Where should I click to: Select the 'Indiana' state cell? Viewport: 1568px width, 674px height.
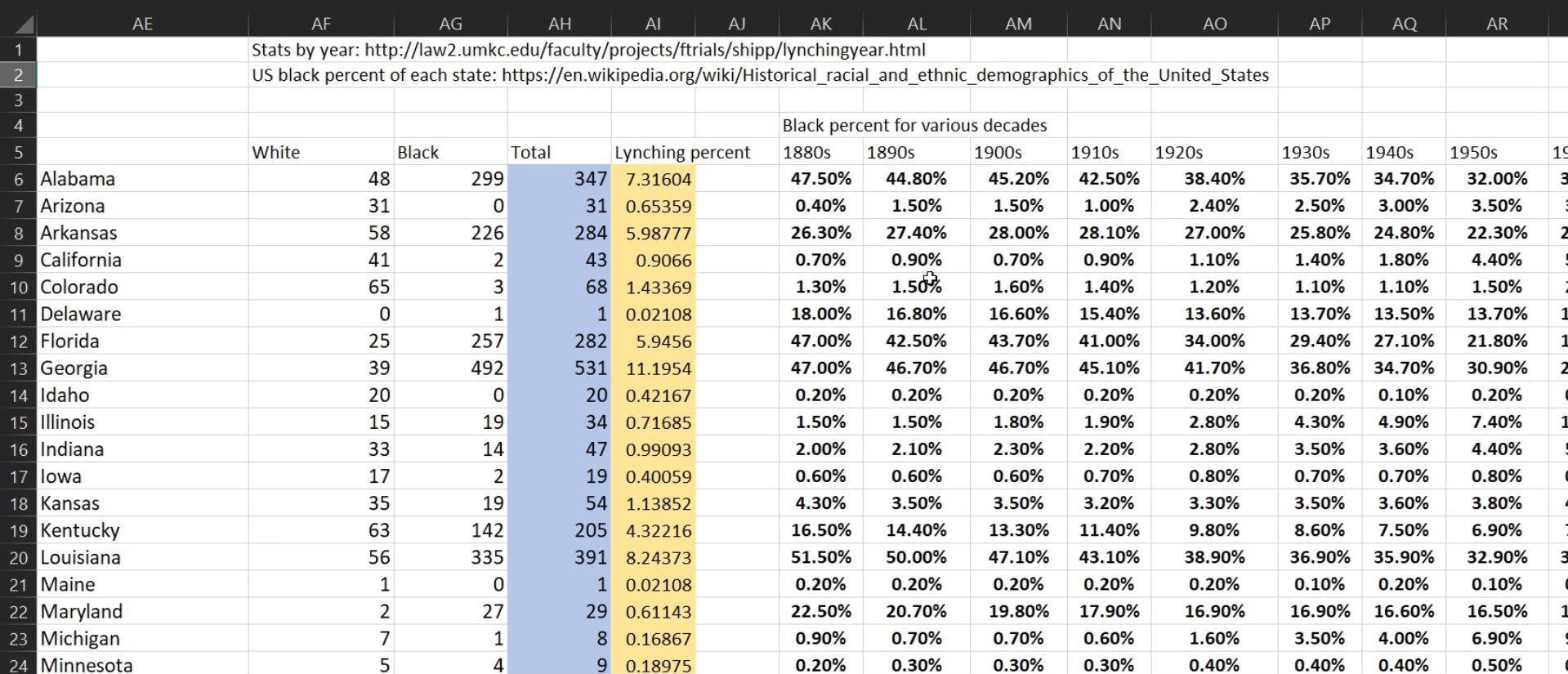142,449
